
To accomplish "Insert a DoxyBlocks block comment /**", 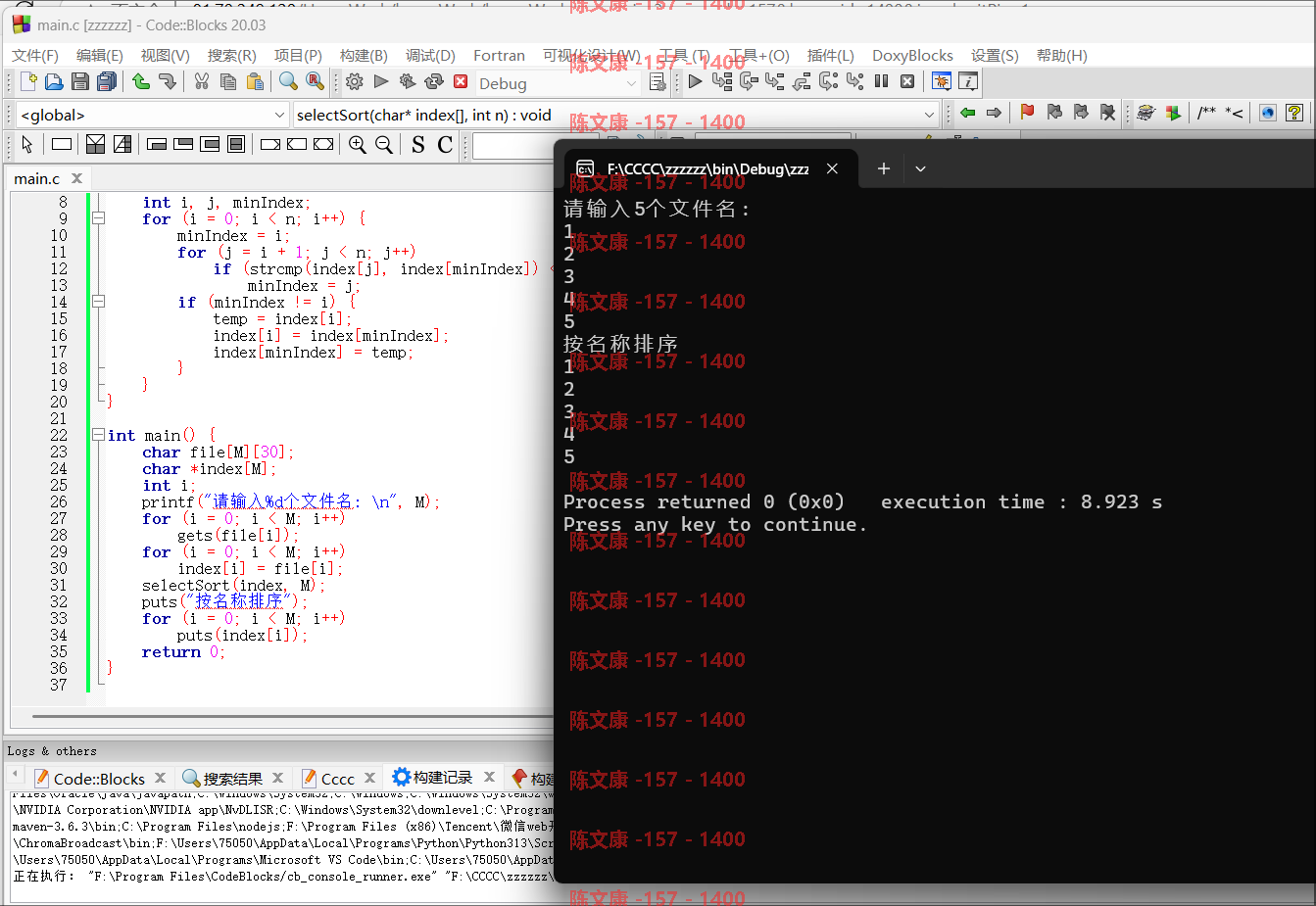I will [1207, 113].
